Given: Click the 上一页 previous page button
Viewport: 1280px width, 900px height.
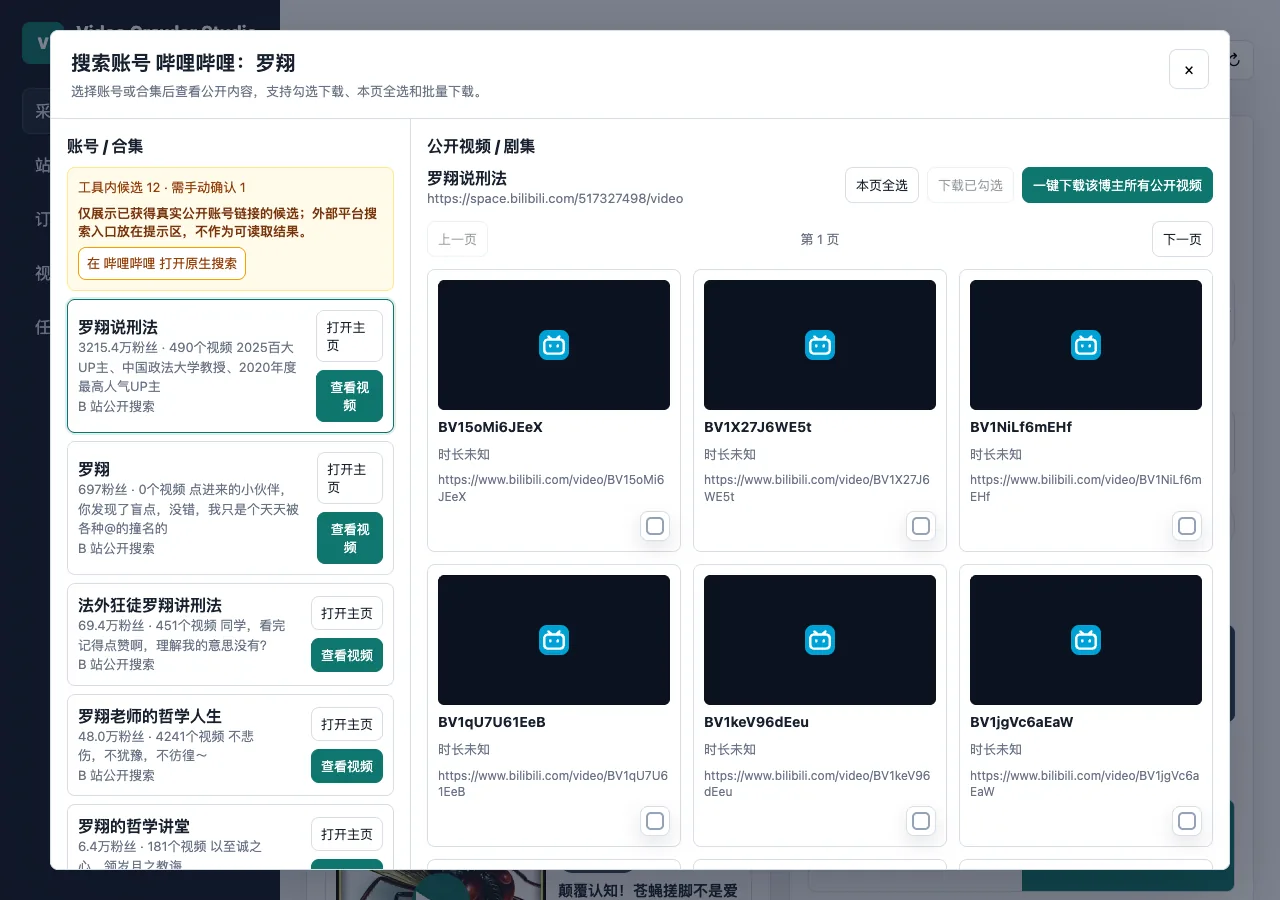Looking at the screenshot, I should [x=457, y=239].
